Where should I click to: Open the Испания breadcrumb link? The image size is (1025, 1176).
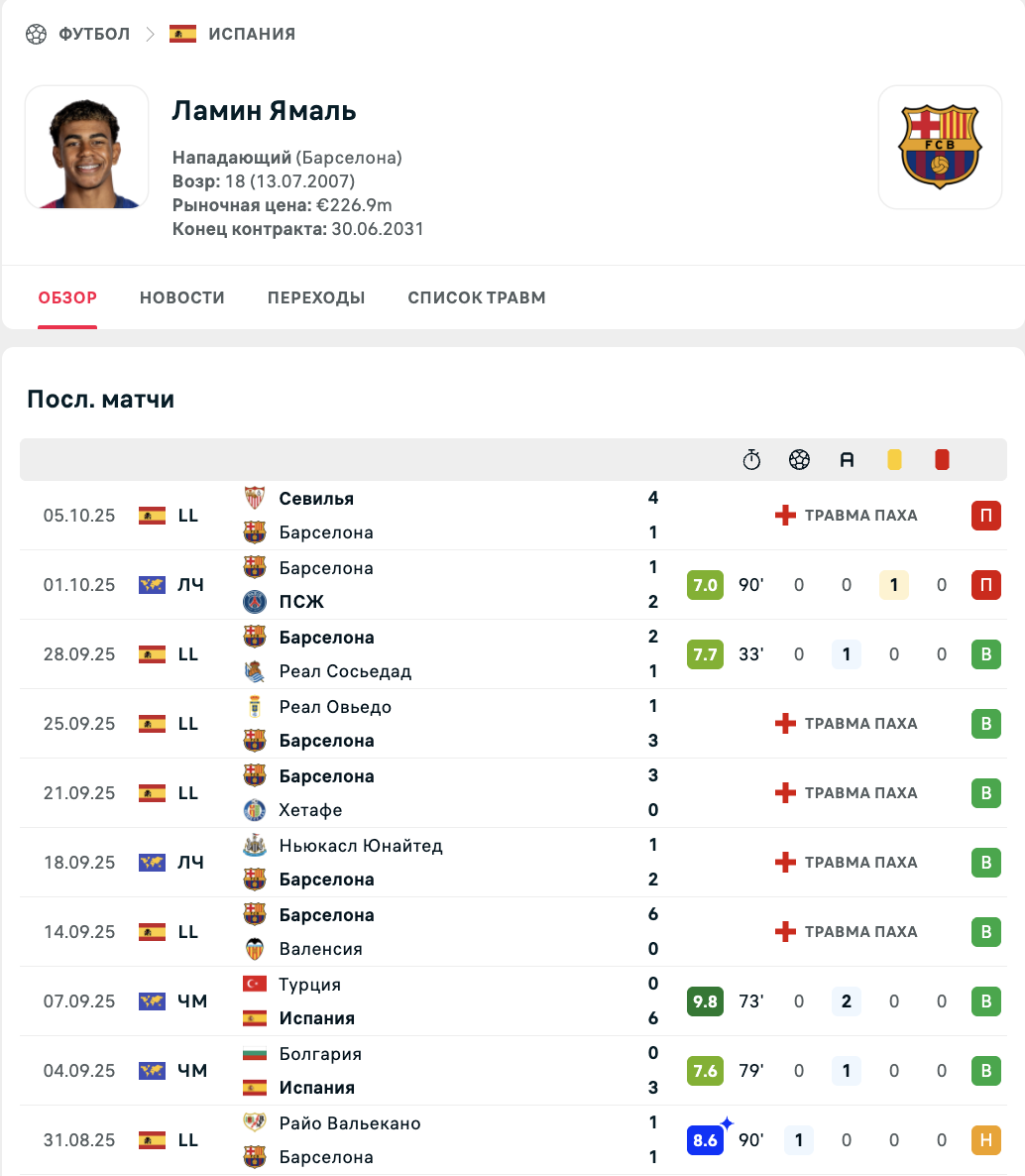point(252,34)
